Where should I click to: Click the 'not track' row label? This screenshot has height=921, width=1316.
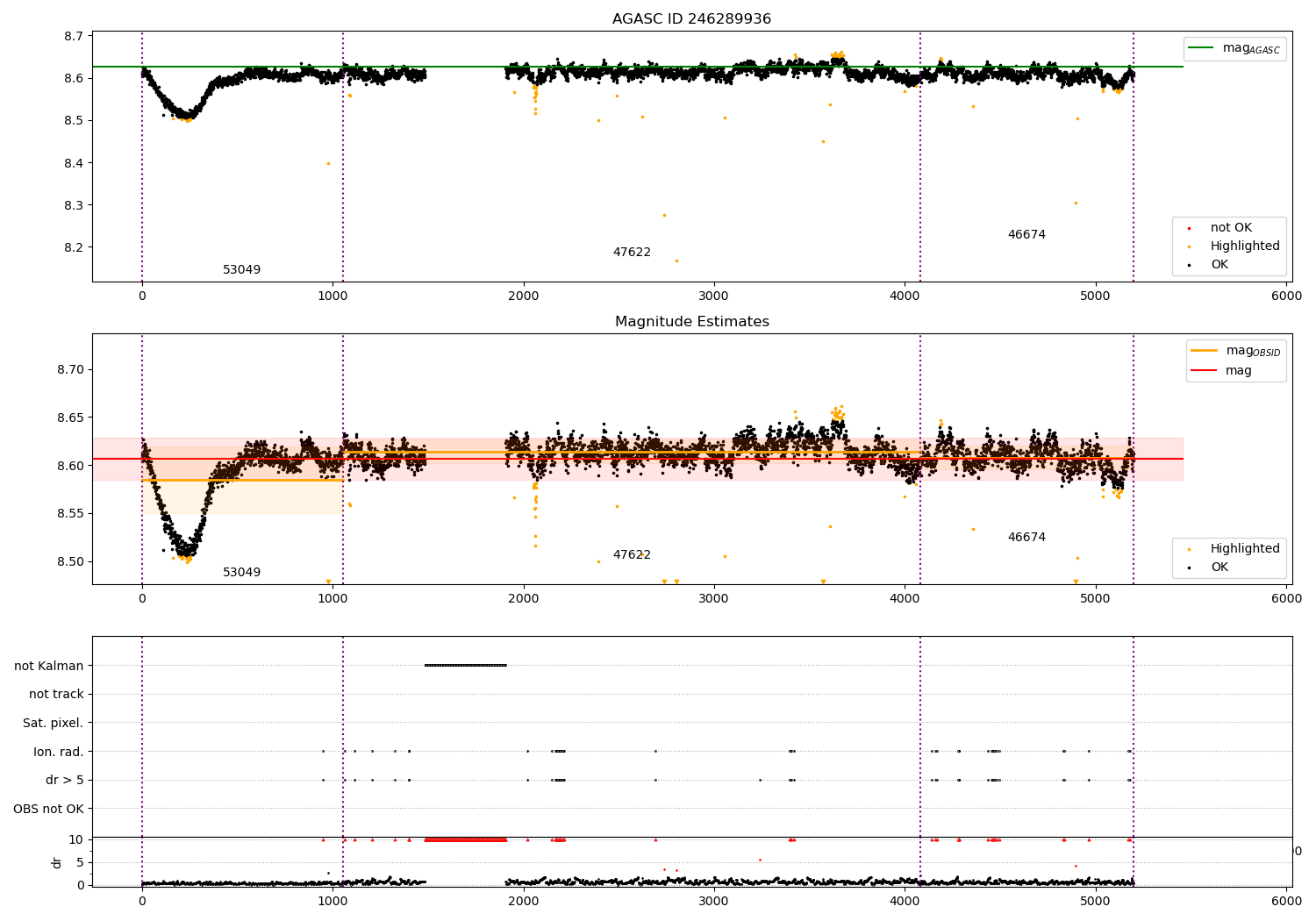coord(56,695)
